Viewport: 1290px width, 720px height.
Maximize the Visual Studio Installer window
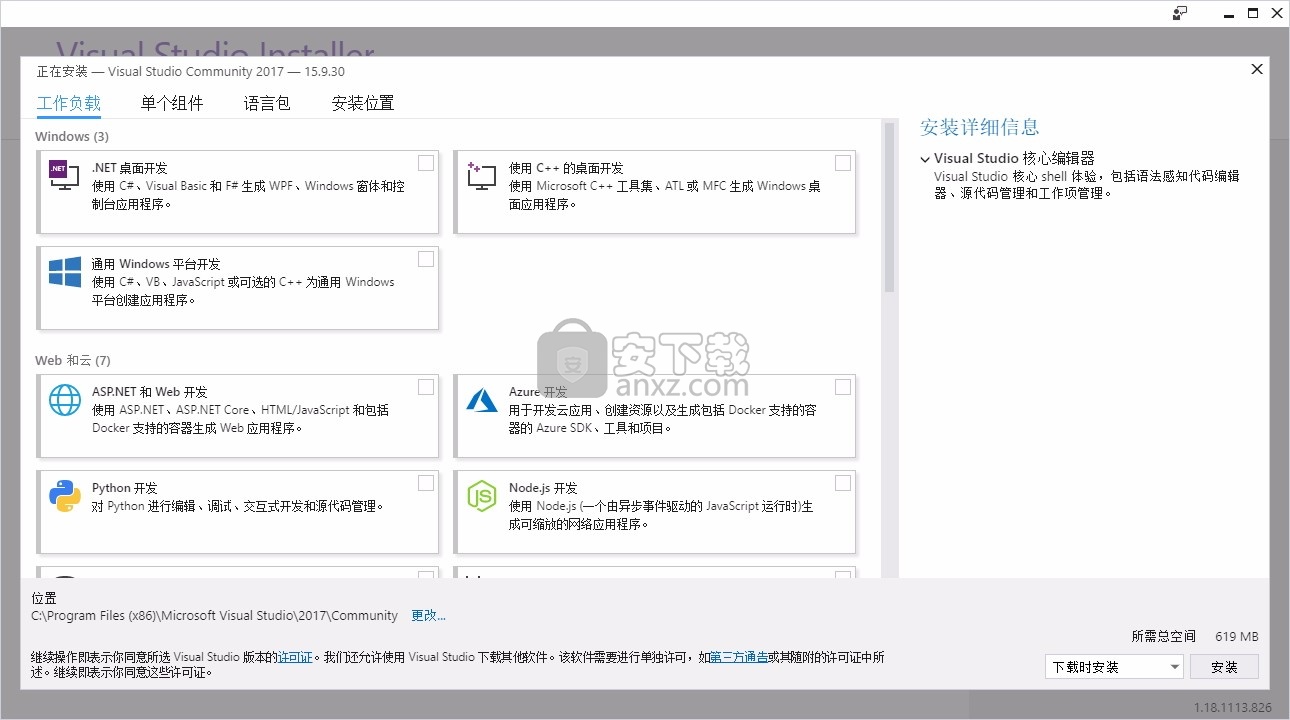pos(1253,13)
